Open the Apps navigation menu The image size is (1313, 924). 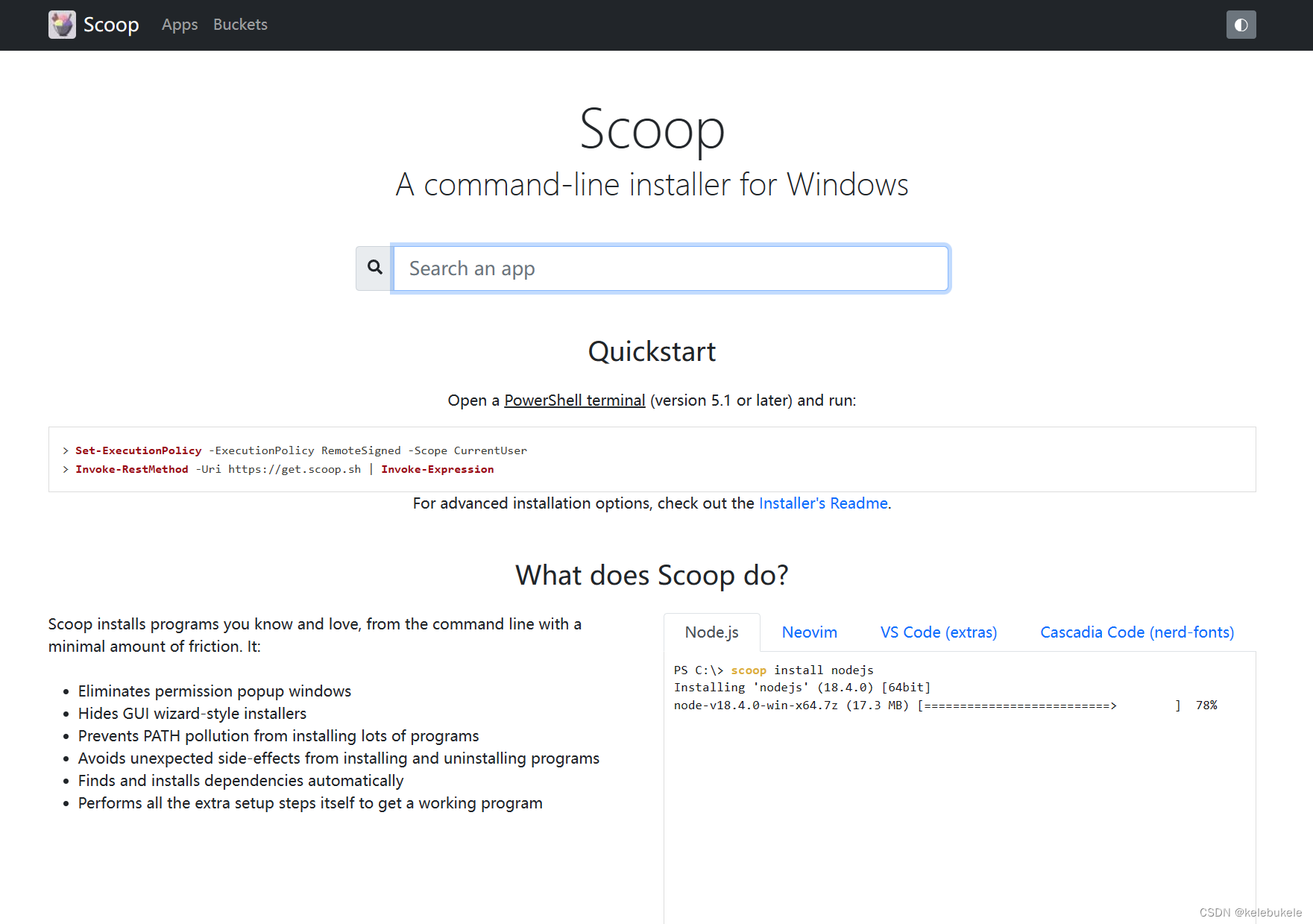pos(179,25)
